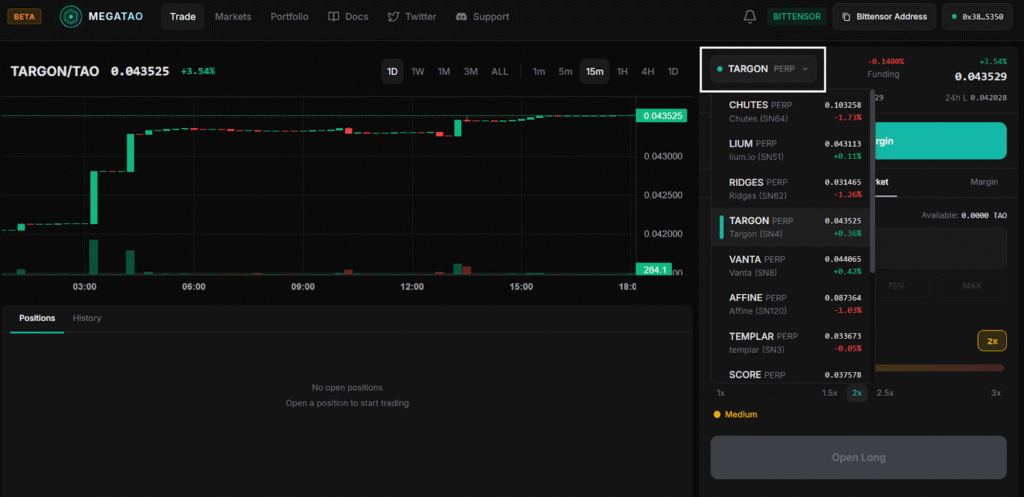1024x497 pixels.
Task: Select the 2x leverage preset
Action: click(x=856, y=393)
